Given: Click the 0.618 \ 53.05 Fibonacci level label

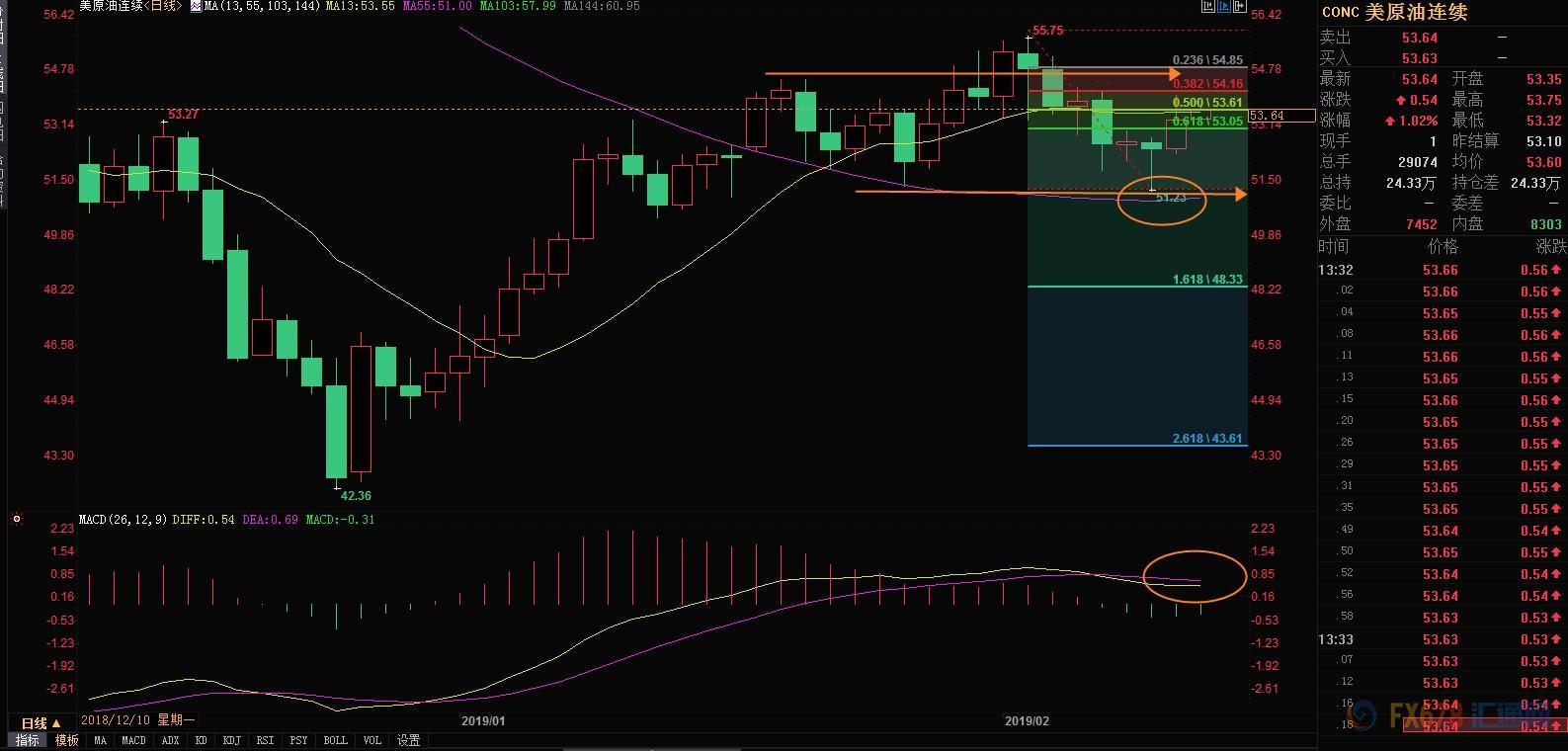Looking at the screenshot, I should click(1207, 122).
